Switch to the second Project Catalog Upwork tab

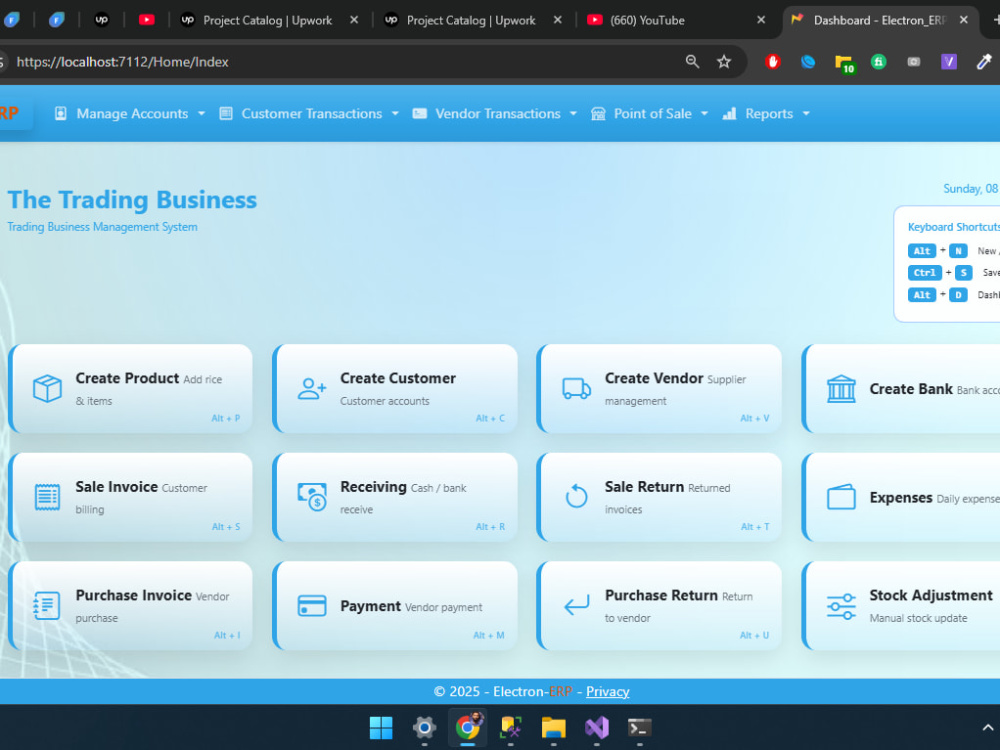(x=473, y=20)
